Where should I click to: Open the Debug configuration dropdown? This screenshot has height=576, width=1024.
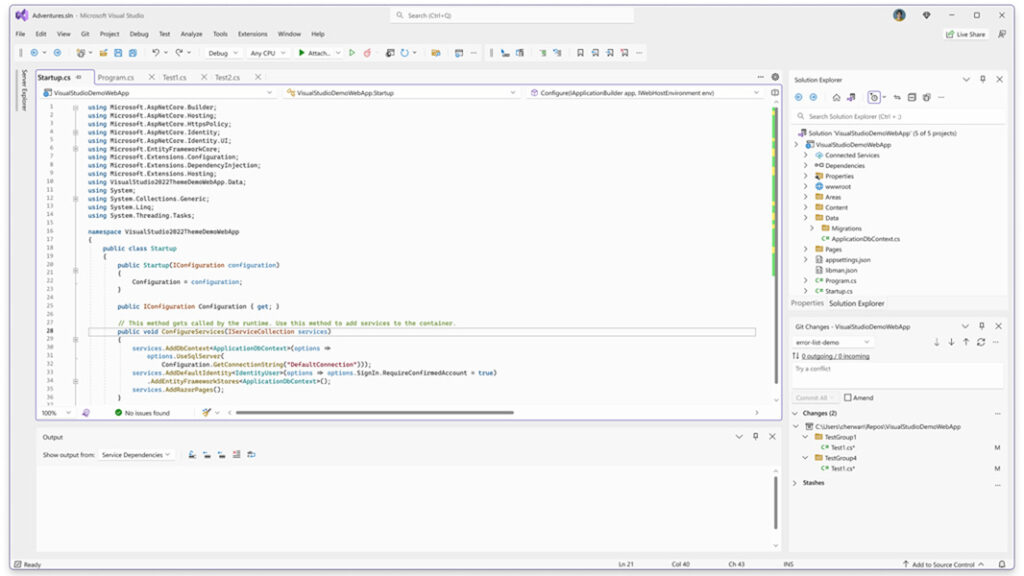pyautogui.click(x=222, y=53)
